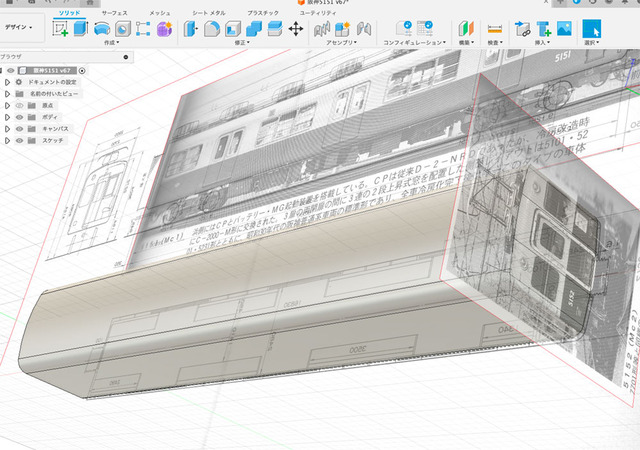640x450 pixels.
Task: Open the 選択 dropdown menu
Action: pyautogui.click(x=591, y=42)
